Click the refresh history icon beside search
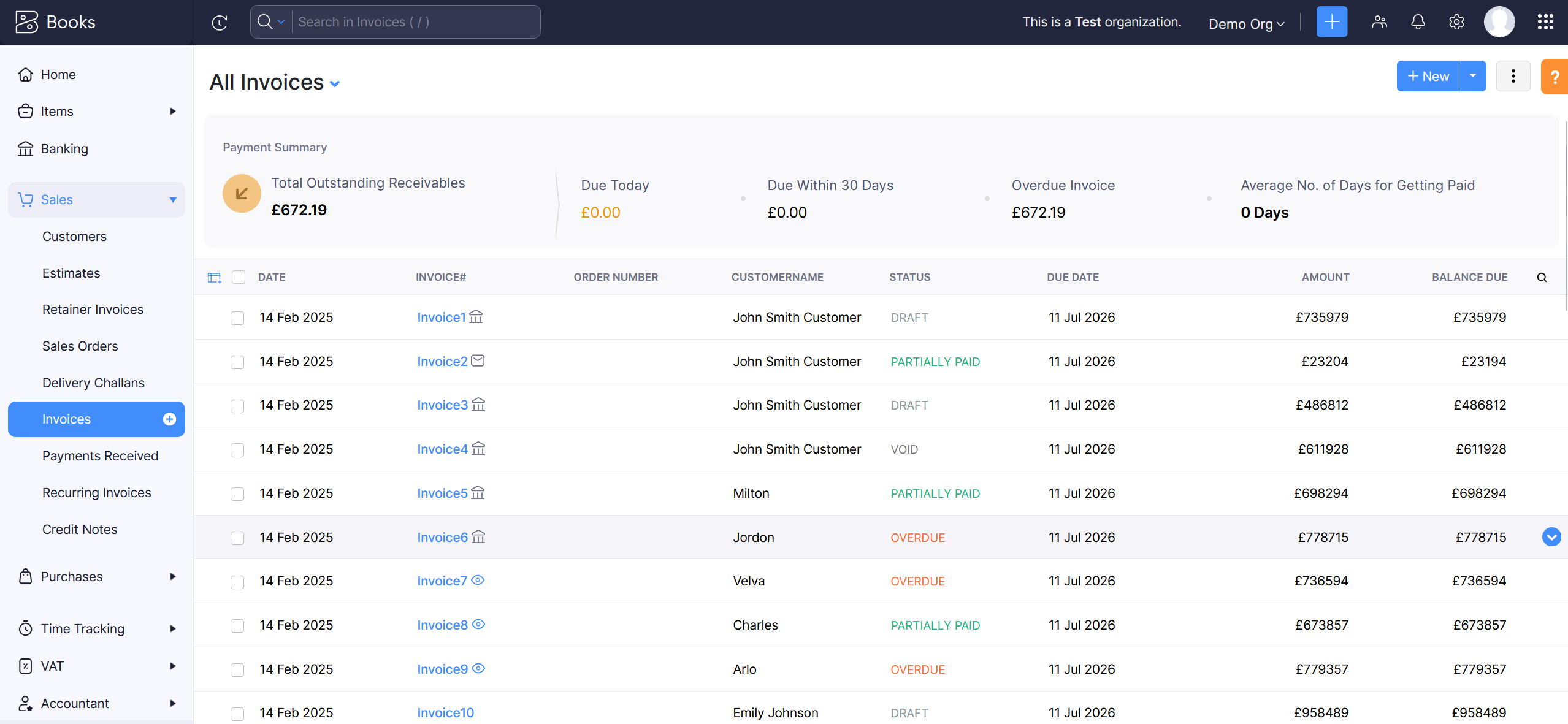The image size is (1568, 724). click(219, 21)
